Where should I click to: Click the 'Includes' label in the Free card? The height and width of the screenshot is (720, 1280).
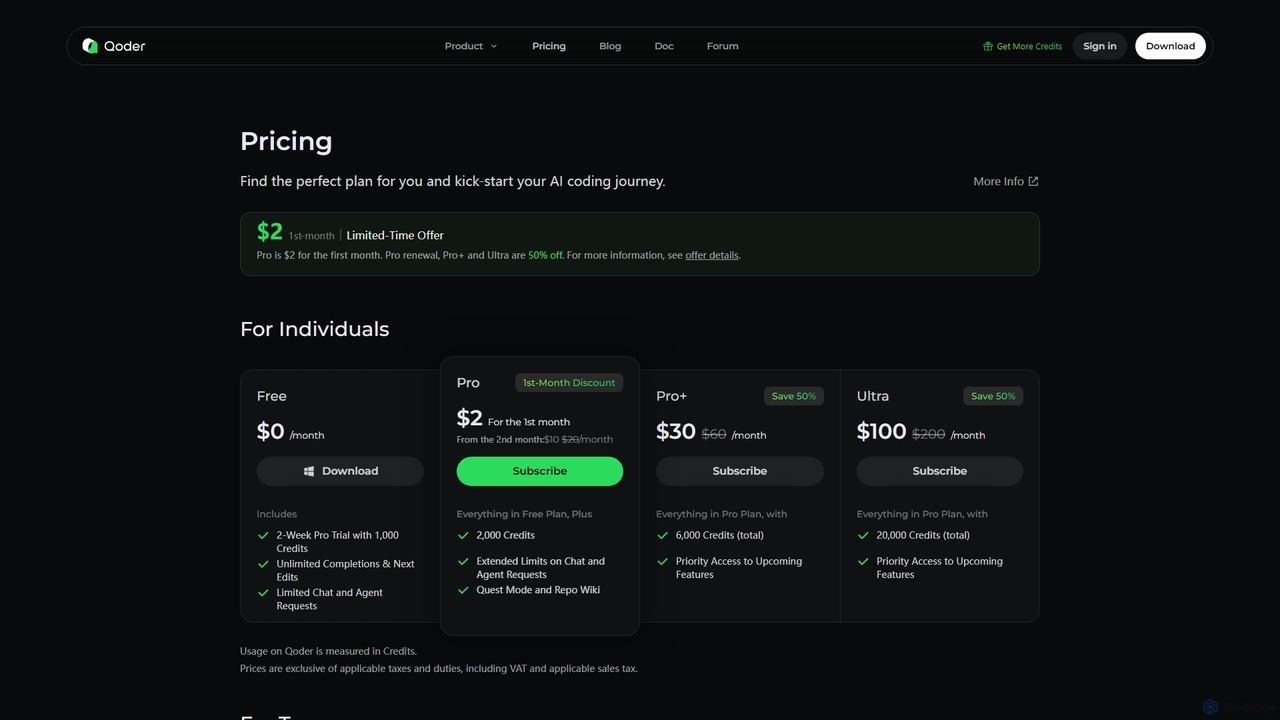point(277,514)
